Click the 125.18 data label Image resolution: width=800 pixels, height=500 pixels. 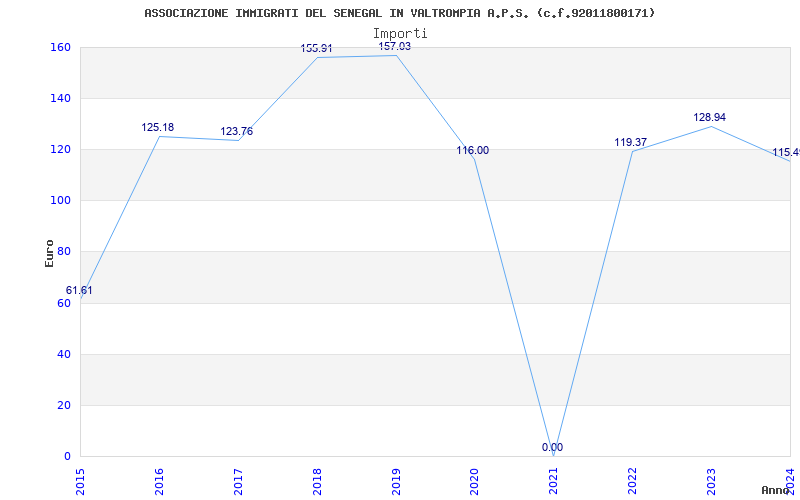coord(158,127)
